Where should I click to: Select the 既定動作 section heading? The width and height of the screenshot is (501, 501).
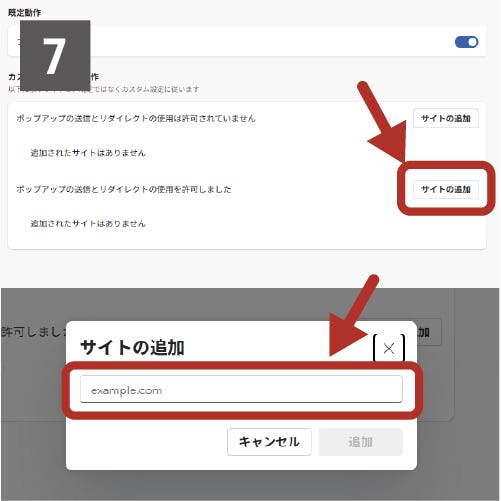click(25, 13)
